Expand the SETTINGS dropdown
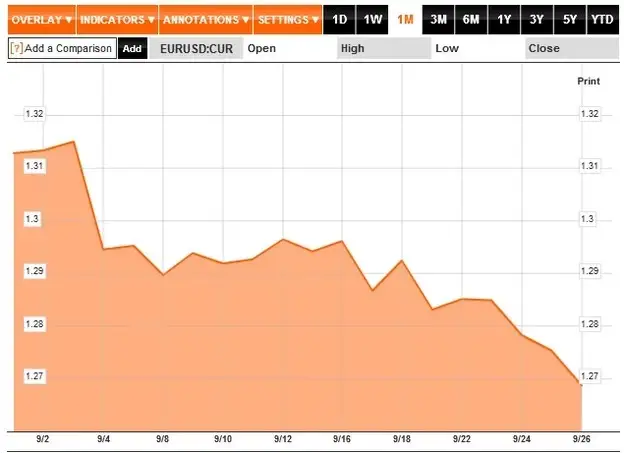624x453 pixels. (288, 20)
